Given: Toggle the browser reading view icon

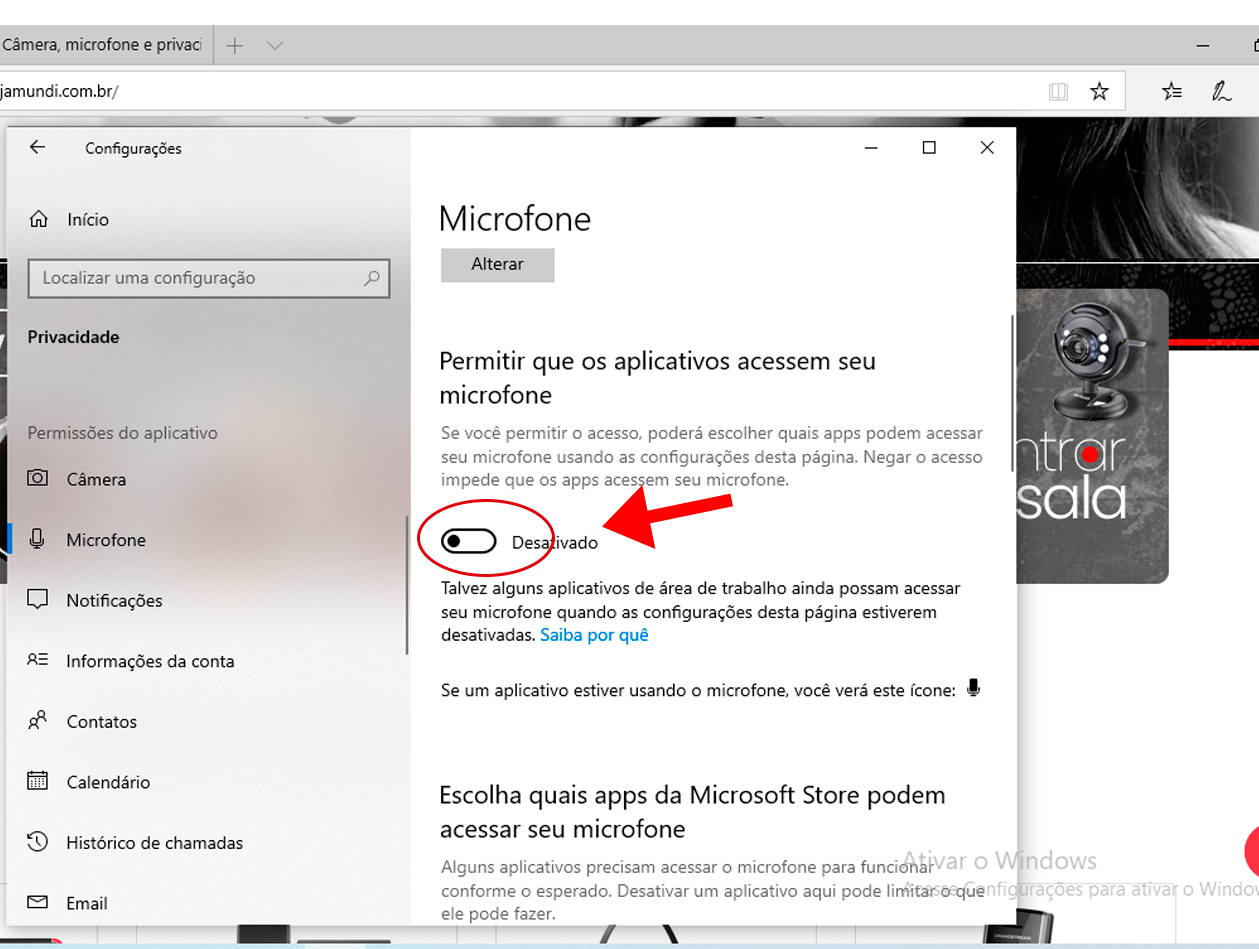Looking at the screenshot, I should 1058,92.
